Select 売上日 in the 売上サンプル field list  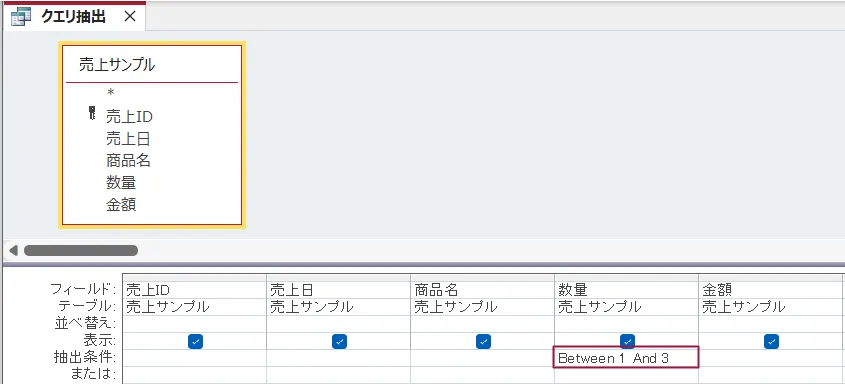tap(128, 139)
